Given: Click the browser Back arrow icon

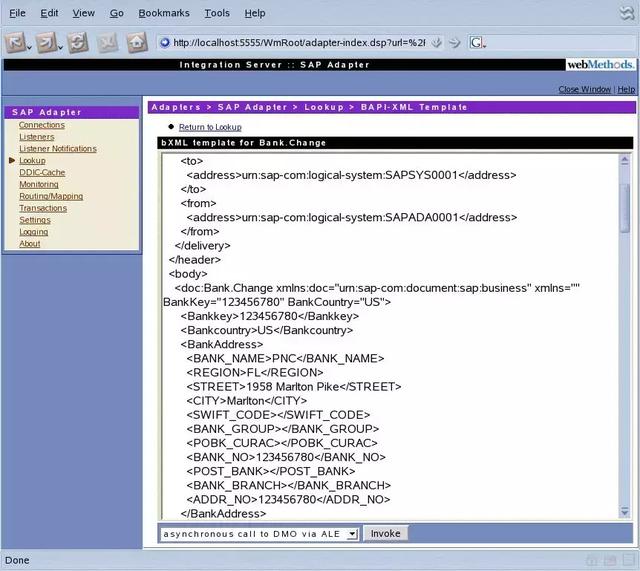Looking at the screenshot, I should (15, 42).
